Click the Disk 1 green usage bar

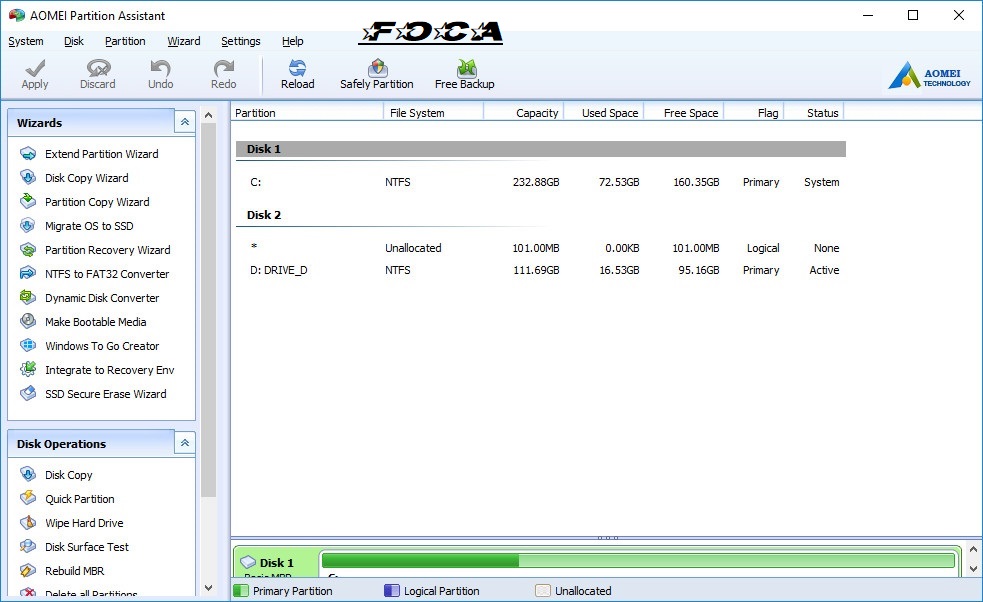pos(638,560)
